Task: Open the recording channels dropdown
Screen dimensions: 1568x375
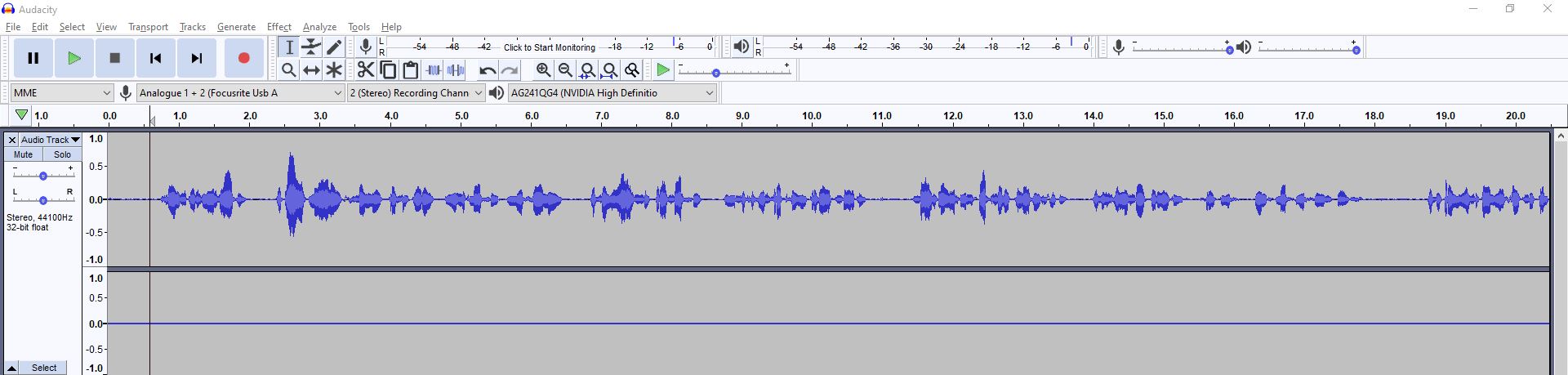Action: pyautogui.click(x=416, y=93)
